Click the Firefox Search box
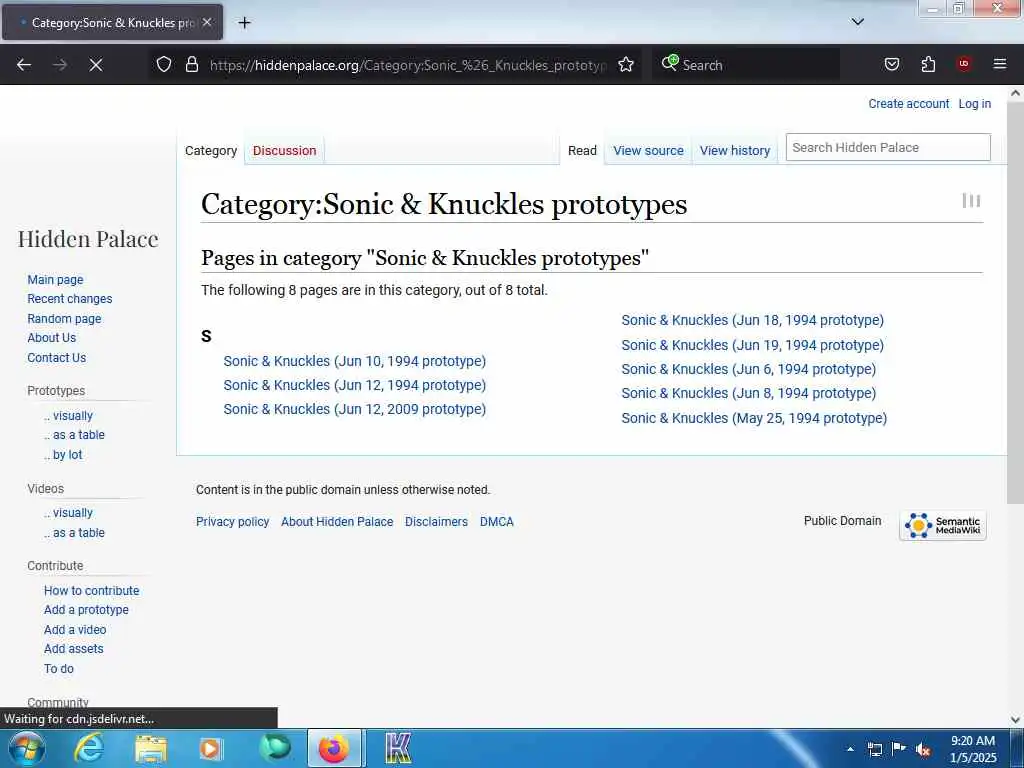Image resolution: width=1024 pixels, height=768 pixels. (x=746, y=65)
